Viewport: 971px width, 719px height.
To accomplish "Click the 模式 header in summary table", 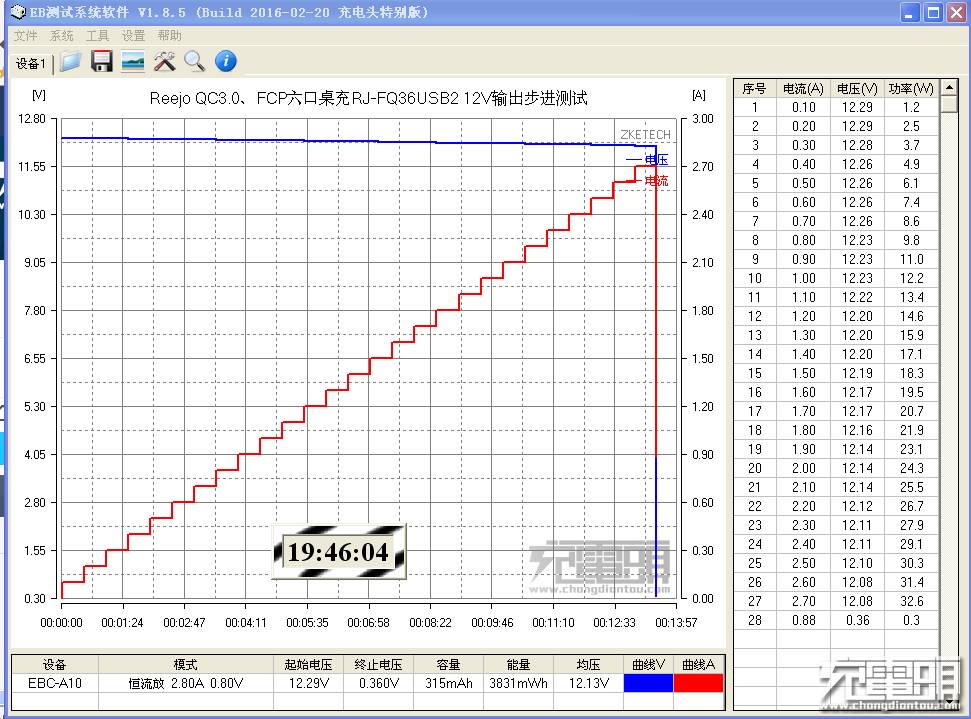I will coord(185,665).
